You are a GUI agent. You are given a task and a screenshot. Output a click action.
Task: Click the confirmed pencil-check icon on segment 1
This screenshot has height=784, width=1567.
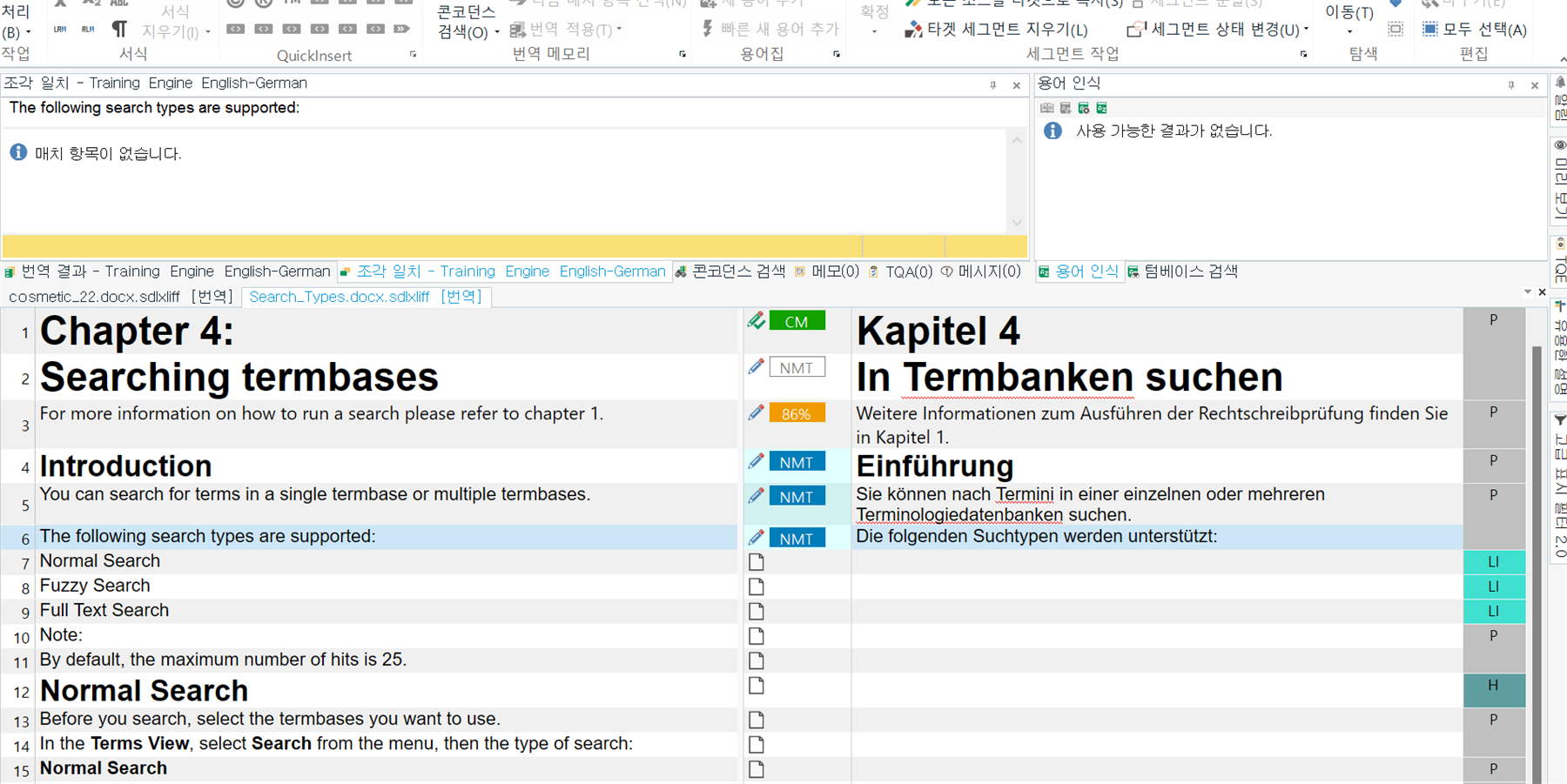point(756,321)
